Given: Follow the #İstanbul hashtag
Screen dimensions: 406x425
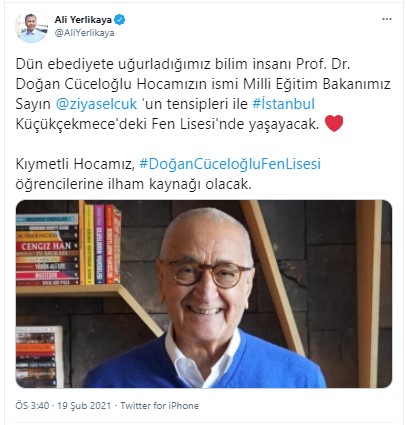Looking at the screenshot, I should click(x=284, y=104).
